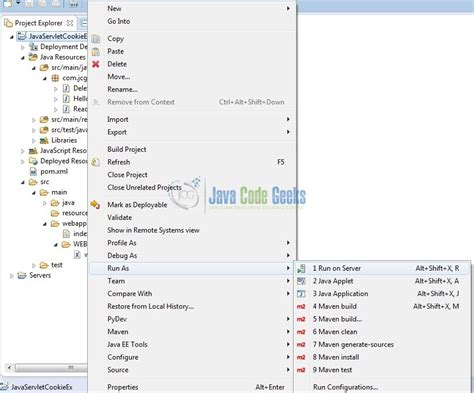This screenshot has width=474, height=393.
Task: Open the Export submenu
Action: pyautogui.click(x=192, y=132)
